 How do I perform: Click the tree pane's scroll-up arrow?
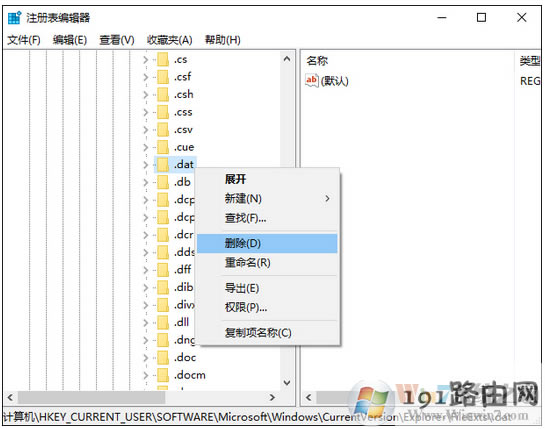[287, 59]
